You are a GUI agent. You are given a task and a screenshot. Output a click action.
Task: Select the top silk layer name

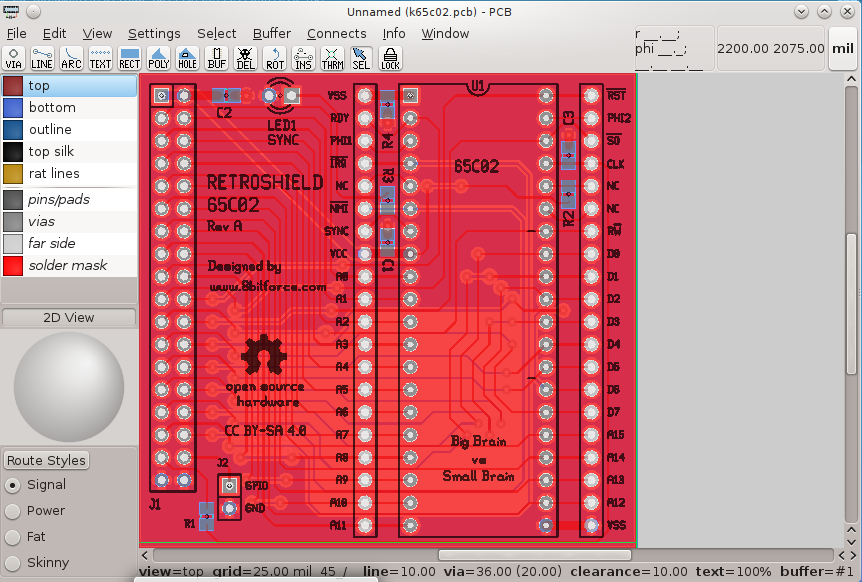51,152
